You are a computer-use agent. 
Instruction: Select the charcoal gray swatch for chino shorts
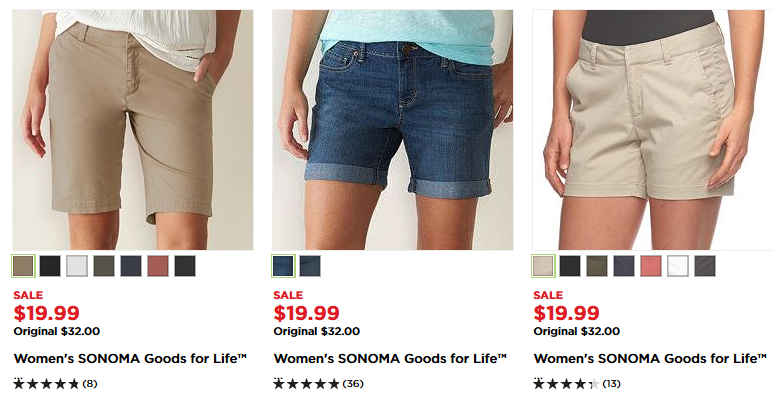point(705,266)
